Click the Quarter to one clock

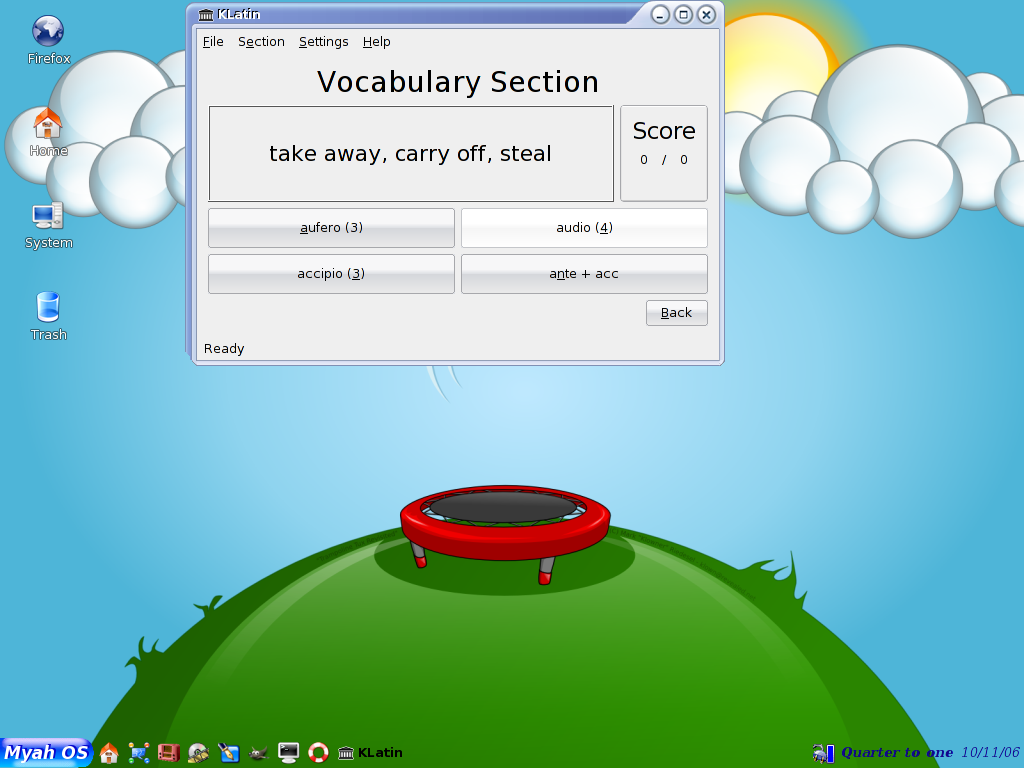[897, 752]
